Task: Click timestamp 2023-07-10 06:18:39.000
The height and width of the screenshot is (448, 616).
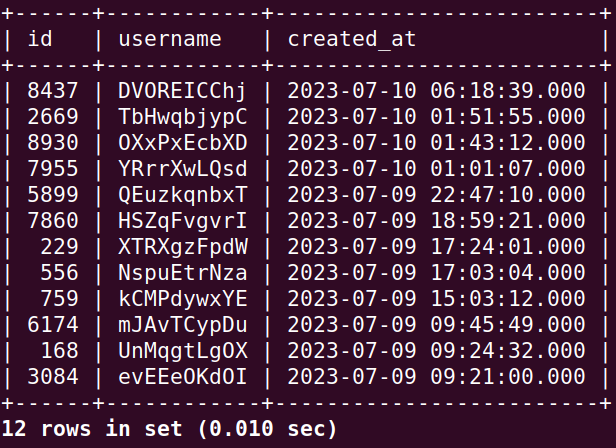Action: [x=436, y=91]
